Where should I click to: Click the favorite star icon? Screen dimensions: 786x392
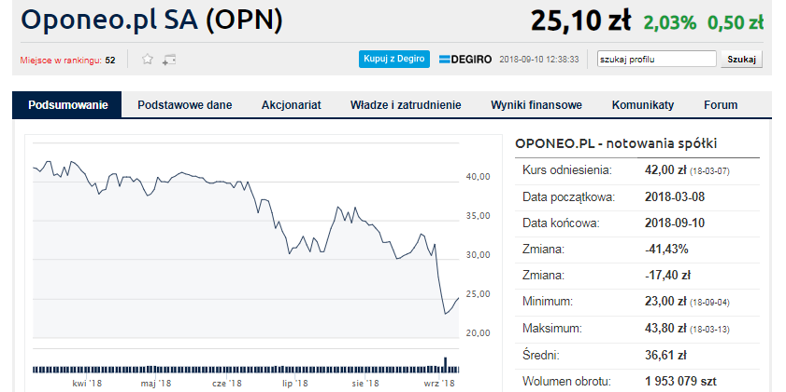coord(147,60)
